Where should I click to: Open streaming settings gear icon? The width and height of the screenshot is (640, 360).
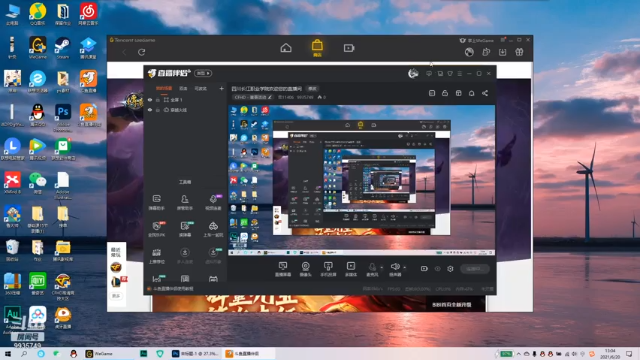[x=450, y=269]
